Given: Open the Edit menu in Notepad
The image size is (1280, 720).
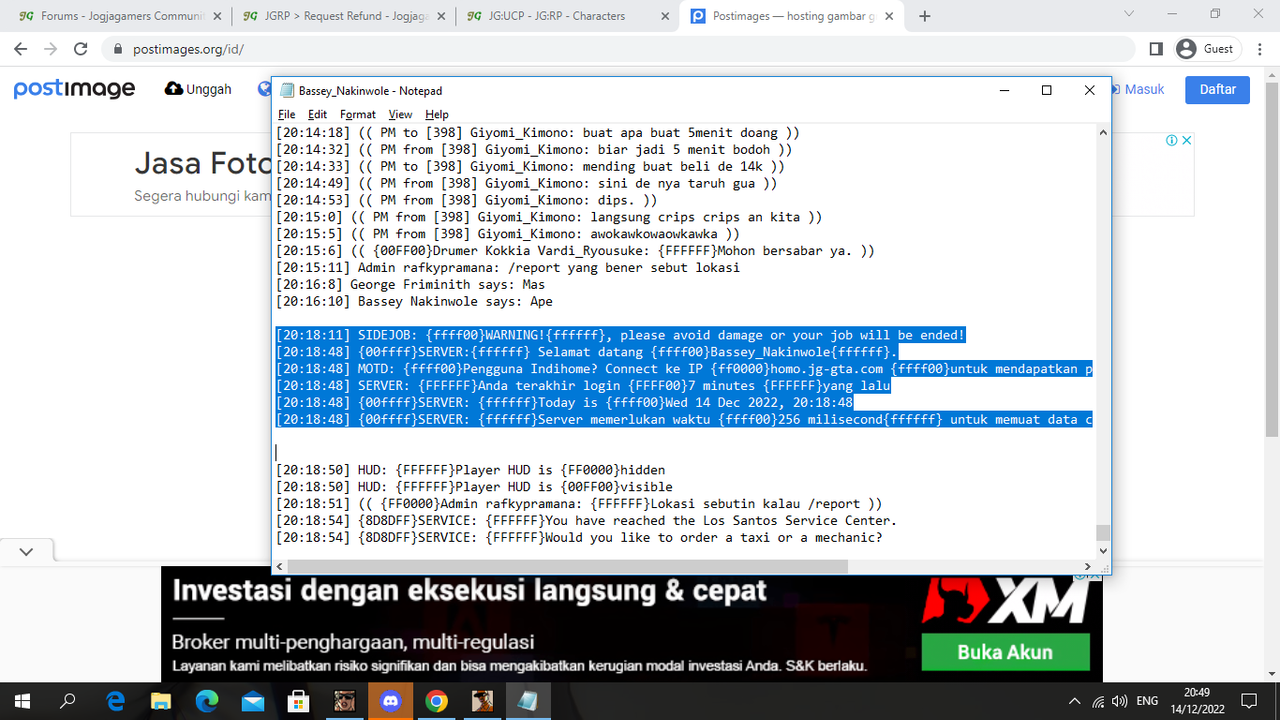Looking at the screenshot, I should (x=317, y=114).
